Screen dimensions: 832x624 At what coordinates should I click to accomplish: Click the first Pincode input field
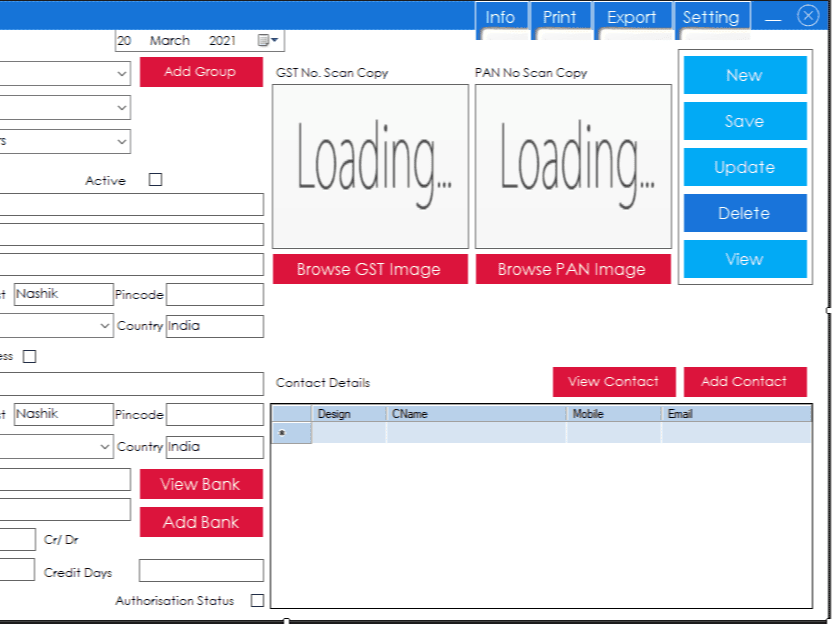coord(215,295)
